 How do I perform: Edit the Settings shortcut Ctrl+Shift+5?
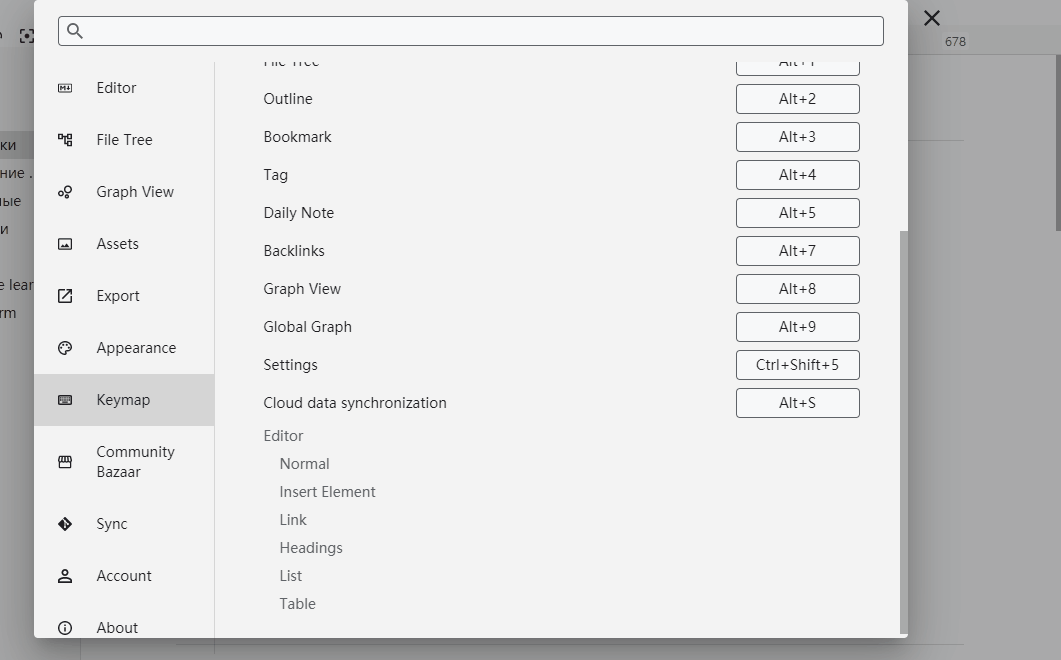tap(798, 365)
